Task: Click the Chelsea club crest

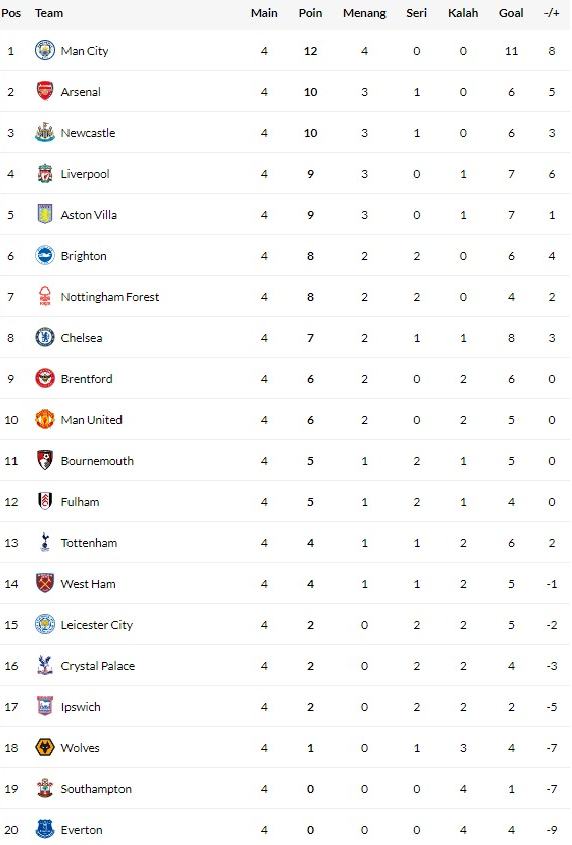Action: [x=45, y=337]
